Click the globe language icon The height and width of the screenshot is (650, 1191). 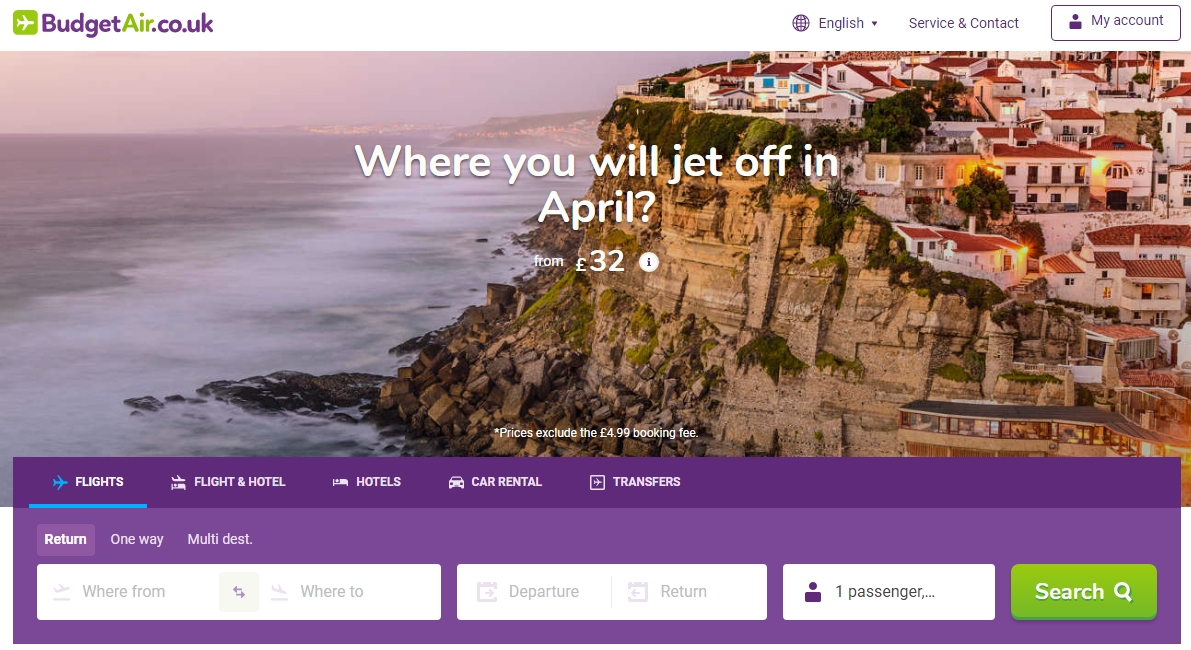click(x=801, y=23)
